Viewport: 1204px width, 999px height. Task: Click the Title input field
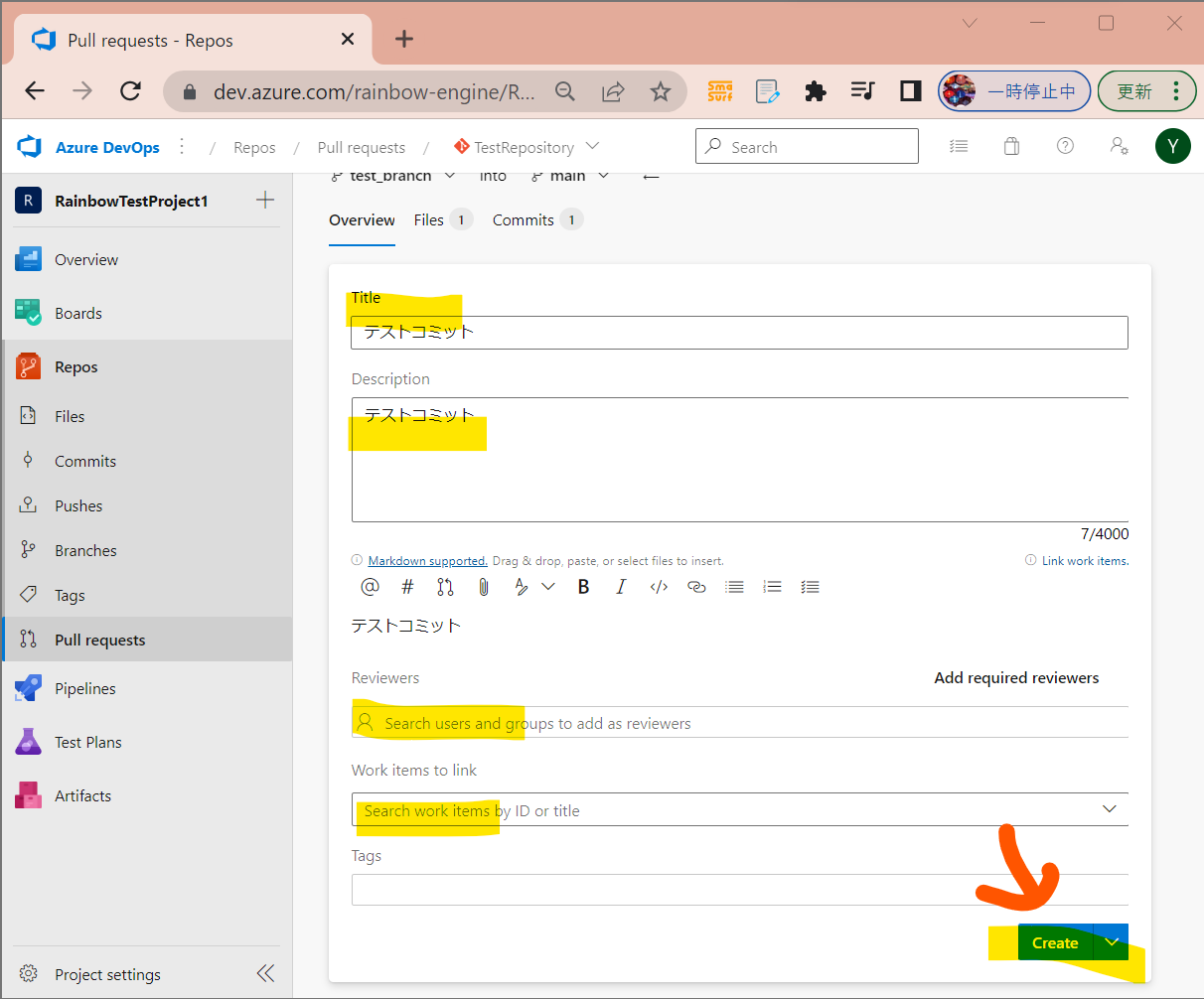click(739, 333)
